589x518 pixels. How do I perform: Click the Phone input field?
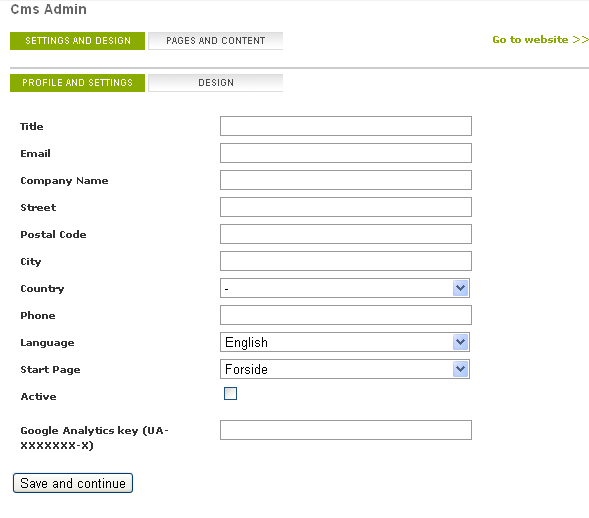346,315
